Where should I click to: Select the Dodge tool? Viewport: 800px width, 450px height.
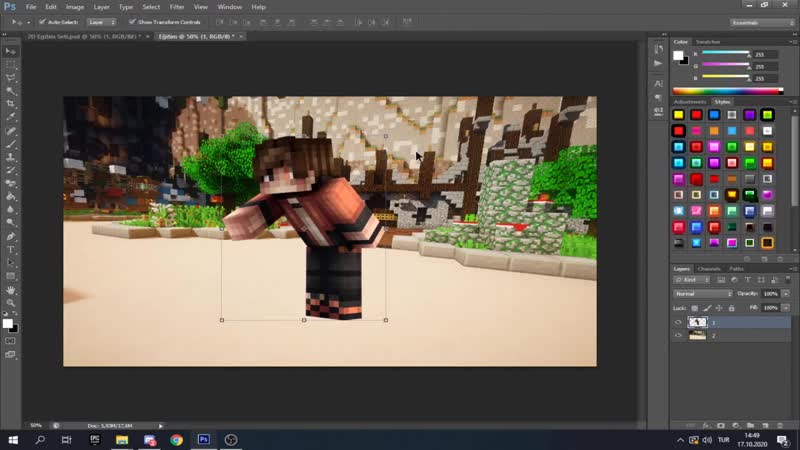10,222
